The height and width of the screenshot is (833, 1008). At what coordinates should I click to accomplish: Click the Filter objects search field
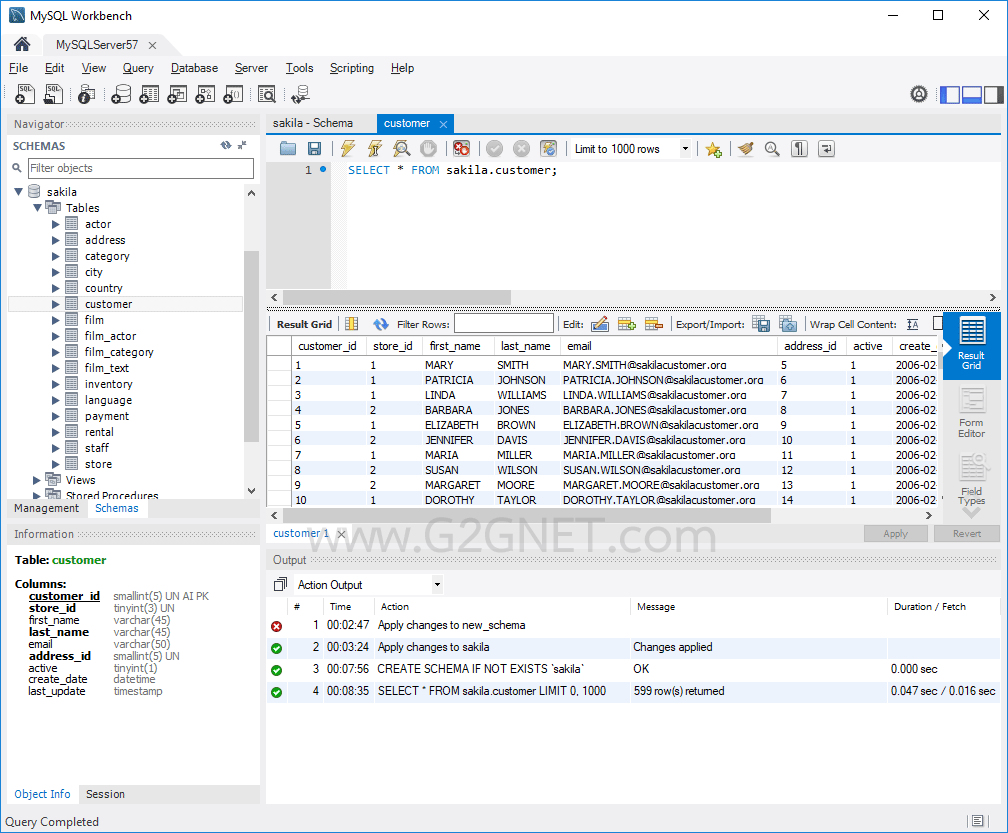tap(141, 168)
